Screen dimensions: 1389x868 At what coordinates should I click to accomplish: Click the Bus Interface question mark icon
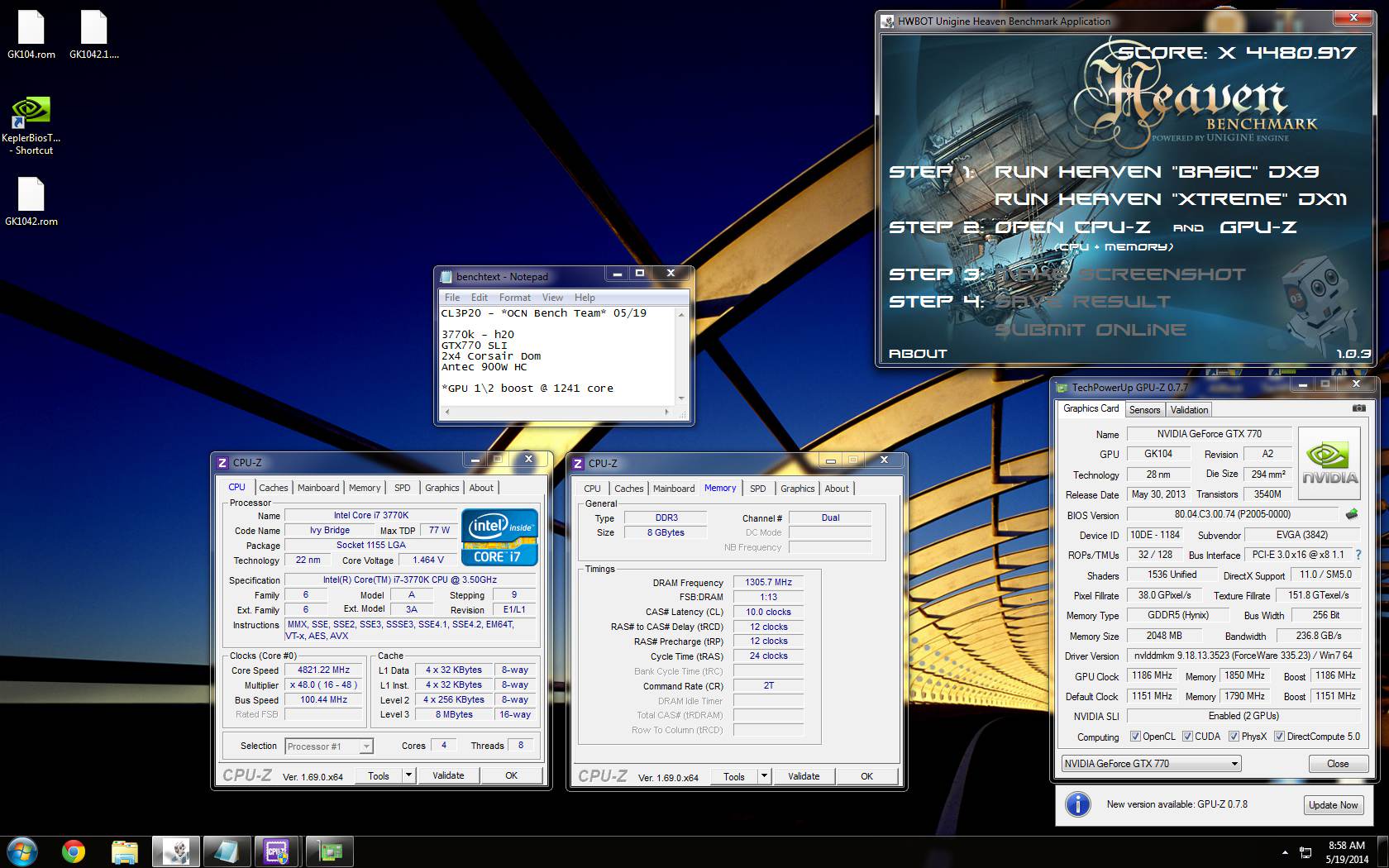[1358, 555]
